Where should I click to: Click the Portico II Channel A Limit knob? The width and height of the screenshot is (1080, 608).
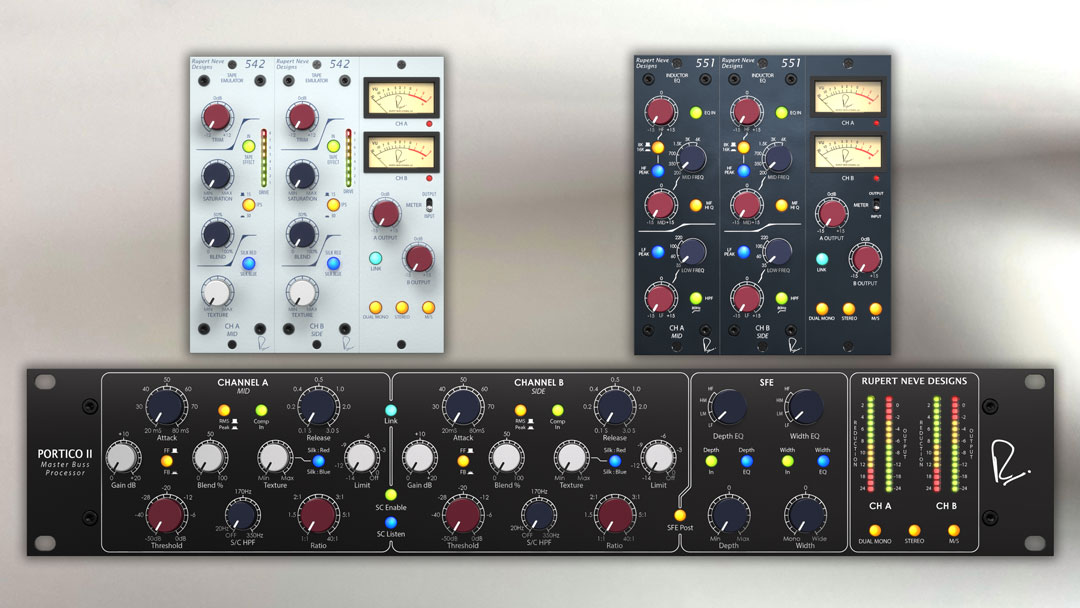[362, 457]
